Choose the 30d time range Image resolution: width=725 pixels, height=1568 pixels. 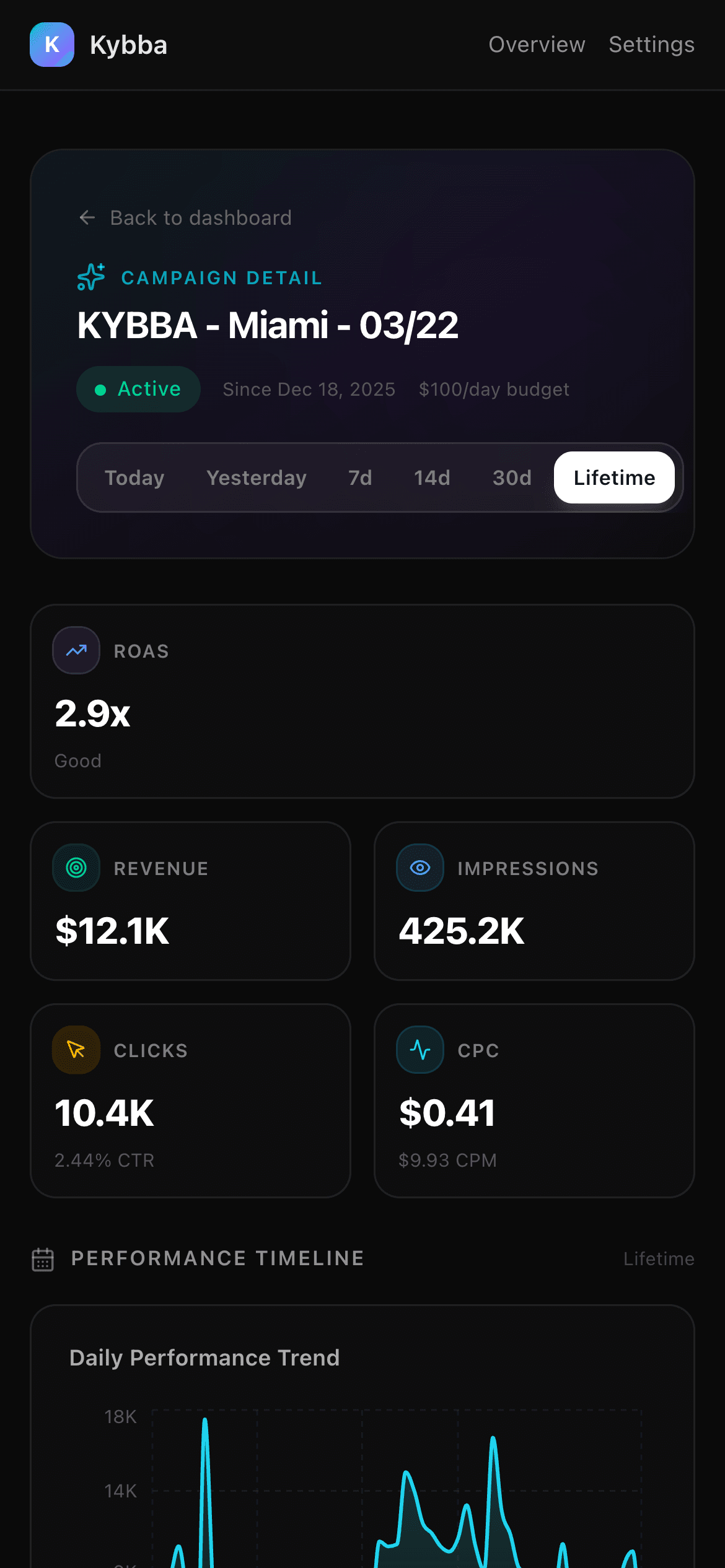512,477
